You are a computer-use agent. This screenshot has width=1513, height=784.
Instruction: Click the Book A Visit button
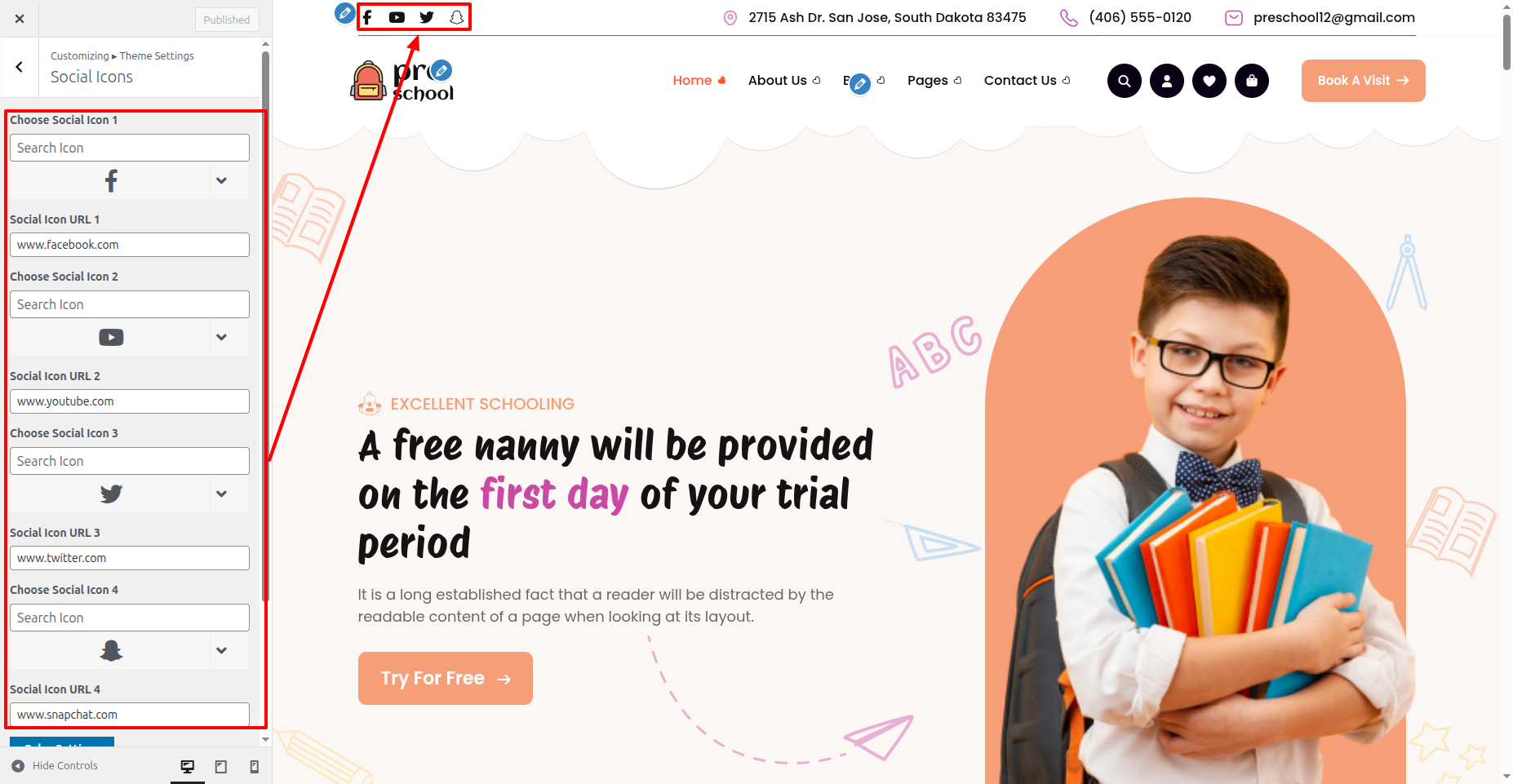(x=1363, y=81)
